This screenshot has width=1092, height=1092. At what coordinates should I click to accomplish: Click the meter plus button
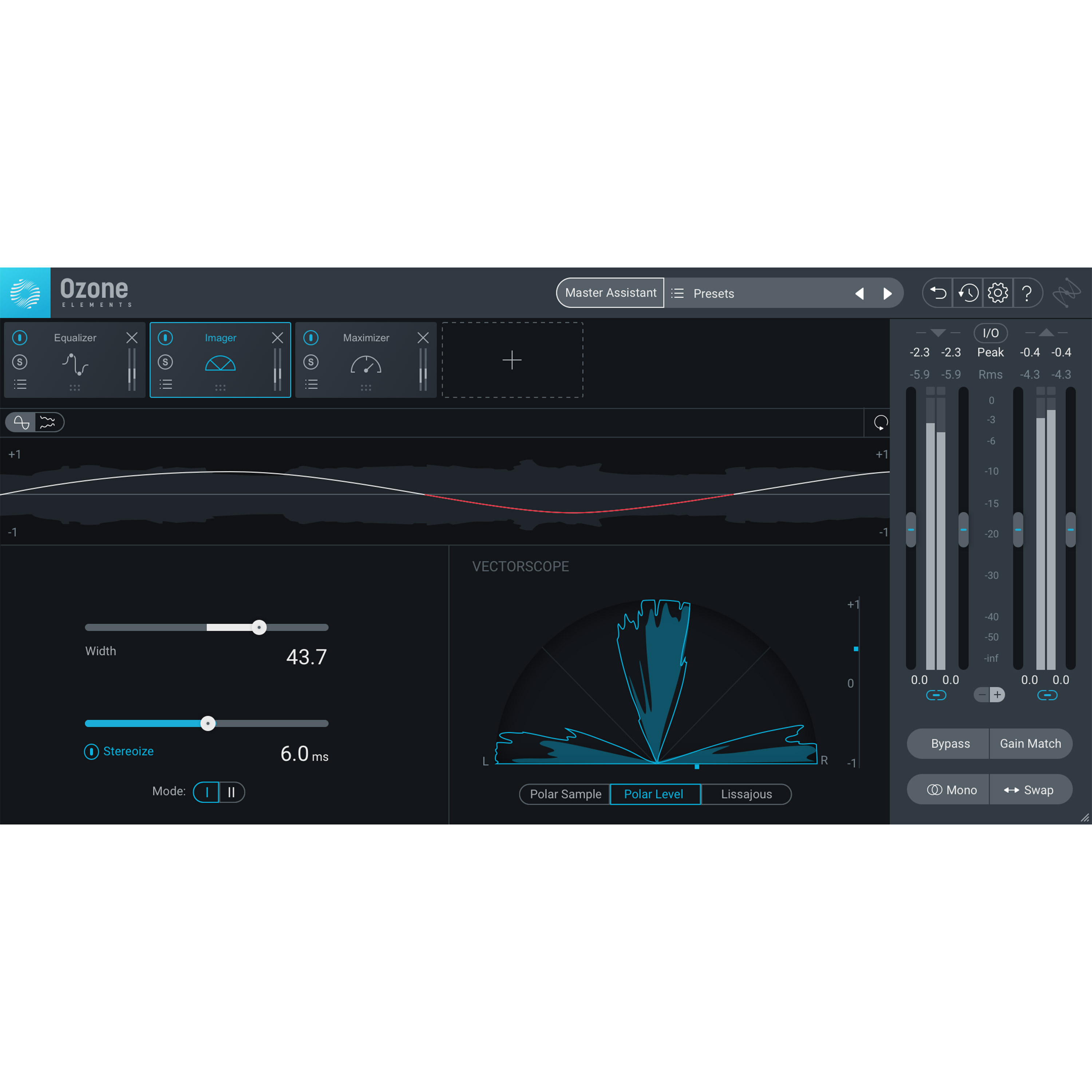(998, 695)
